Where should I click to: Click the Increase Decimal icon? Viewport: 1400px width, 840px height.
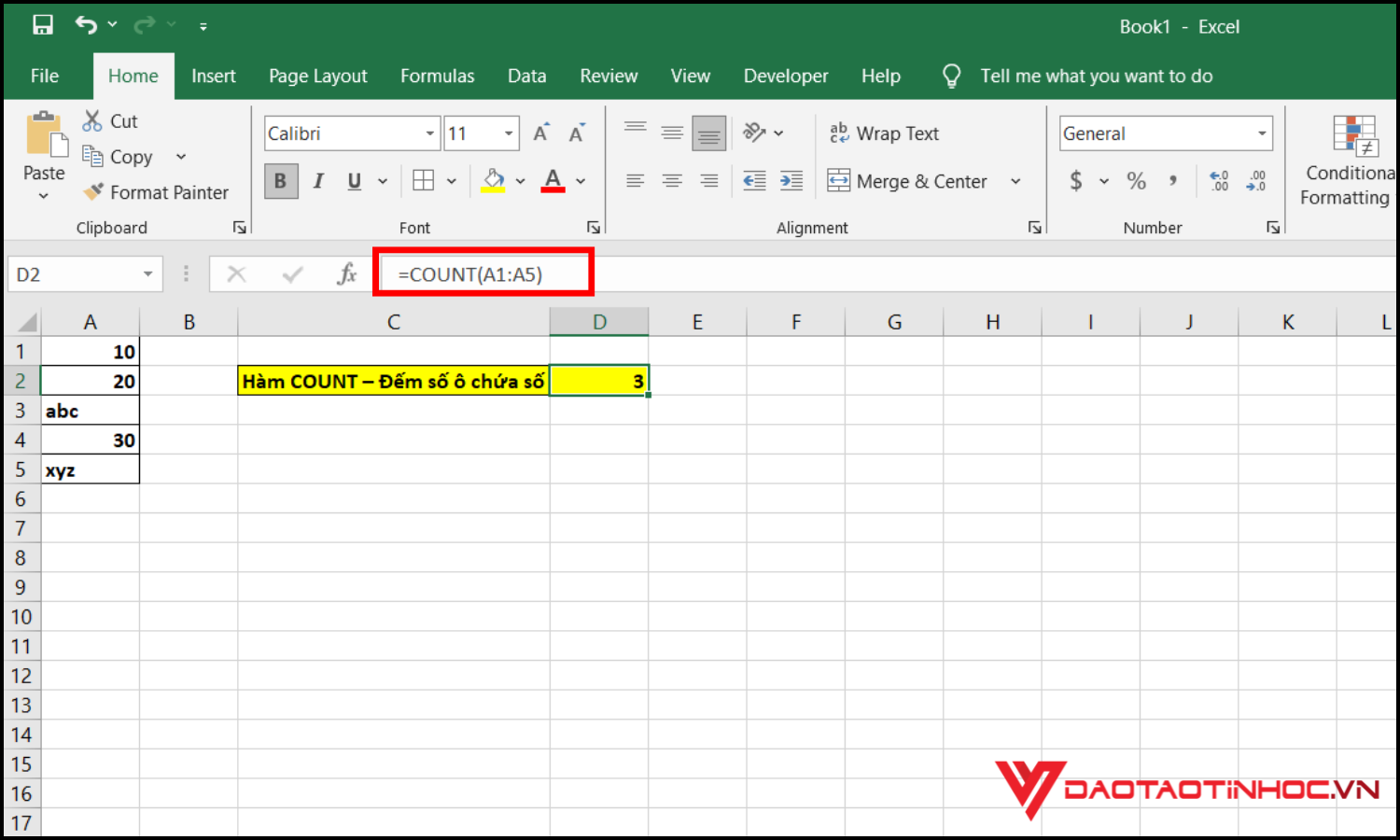[x=1219, y=181]
